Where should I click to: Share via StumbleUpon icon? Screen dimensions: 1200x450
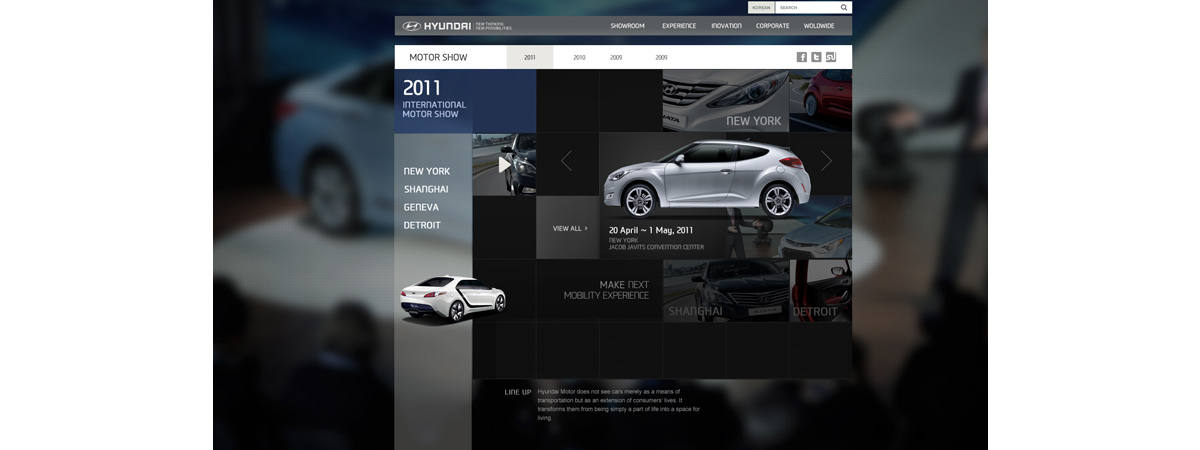tap(830, 57)
